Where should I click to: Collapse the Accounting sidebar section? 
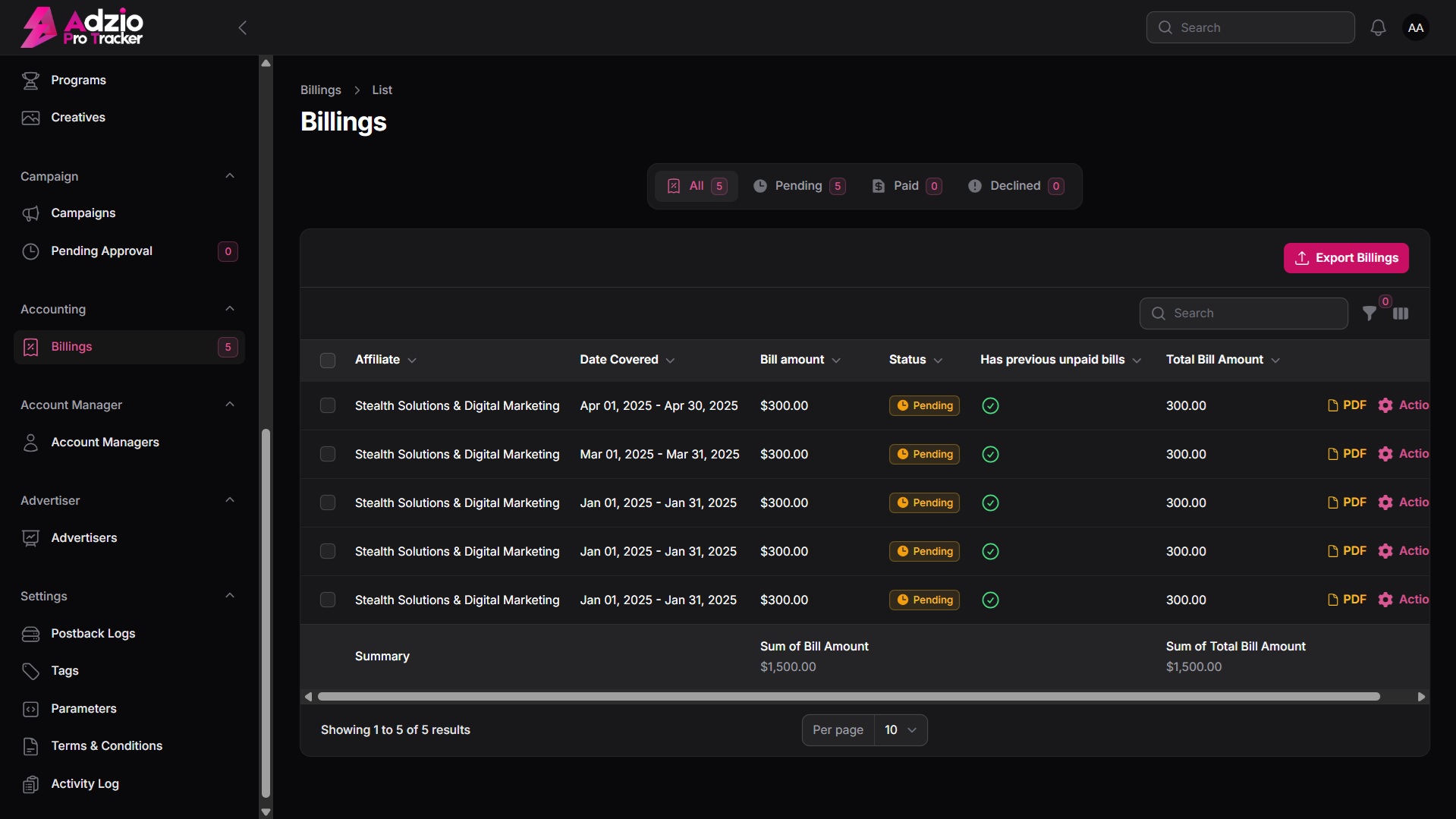pyautogui.click(x=230, y=309)
